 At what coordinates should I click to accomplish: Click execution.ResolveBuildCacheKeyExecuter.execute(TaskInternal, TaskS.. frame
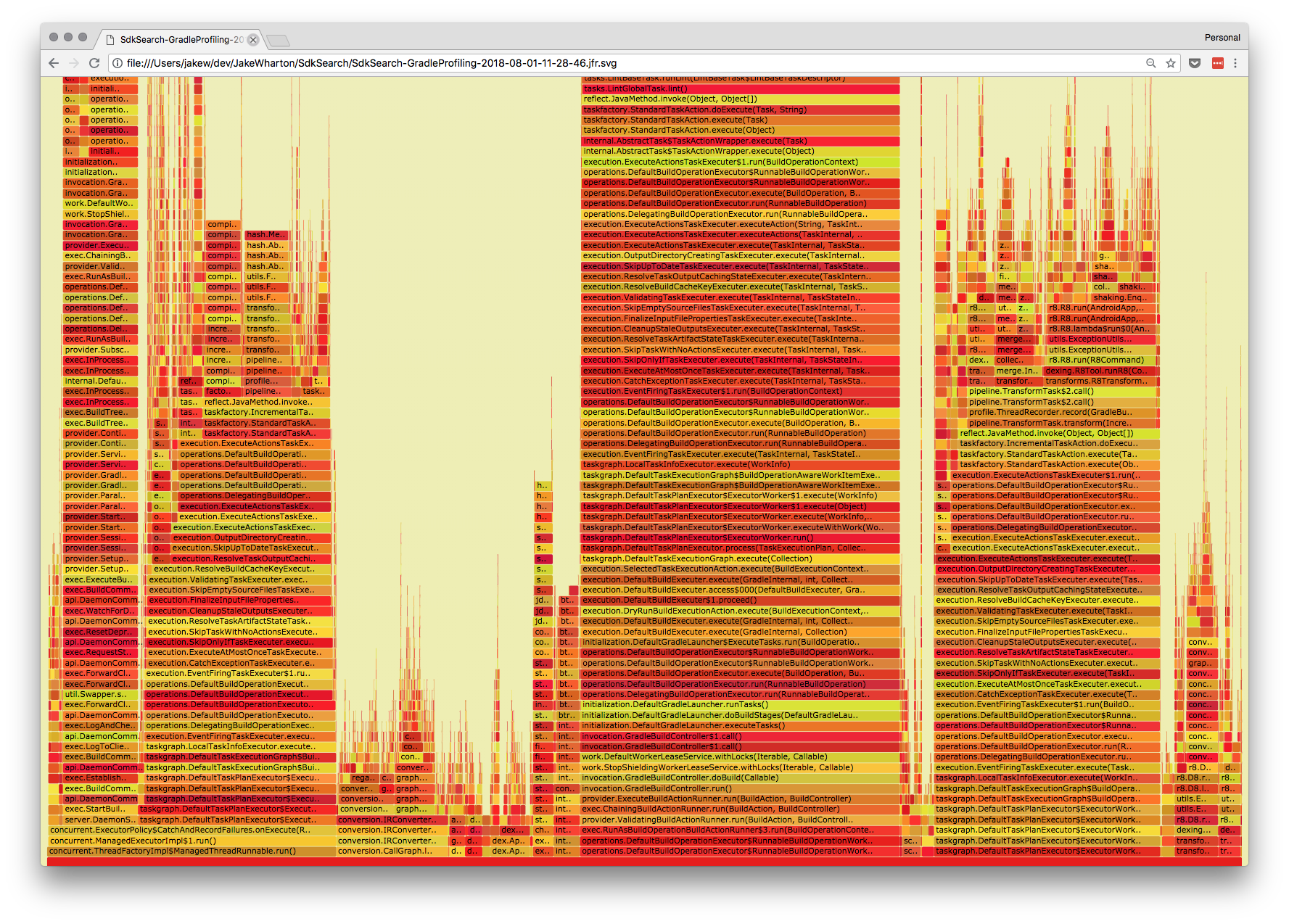[741, 286]
